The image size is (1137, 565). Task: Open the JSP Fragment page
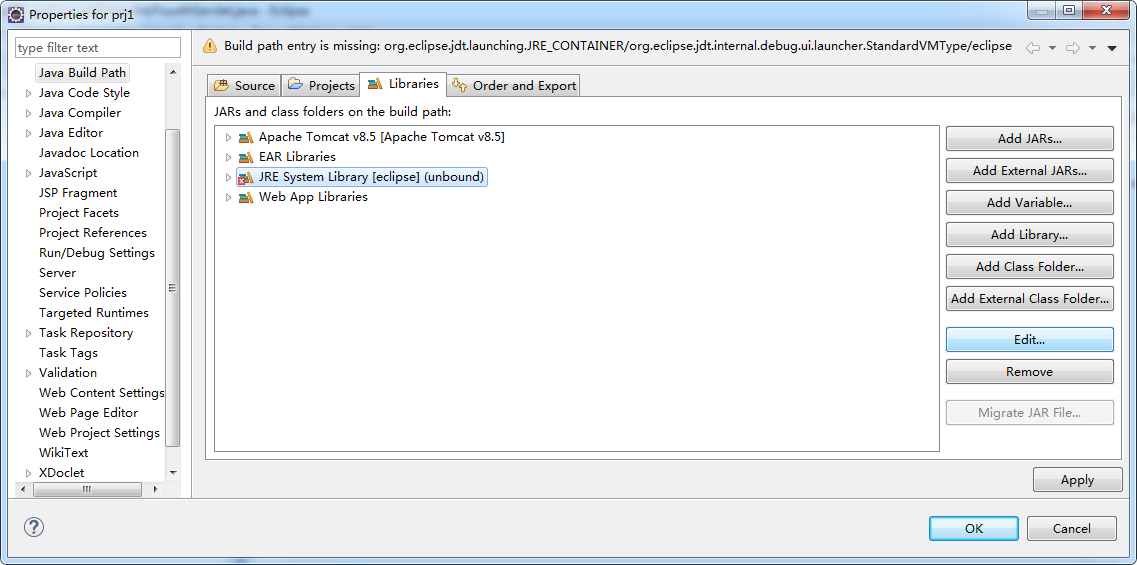[x=78, y=193]
